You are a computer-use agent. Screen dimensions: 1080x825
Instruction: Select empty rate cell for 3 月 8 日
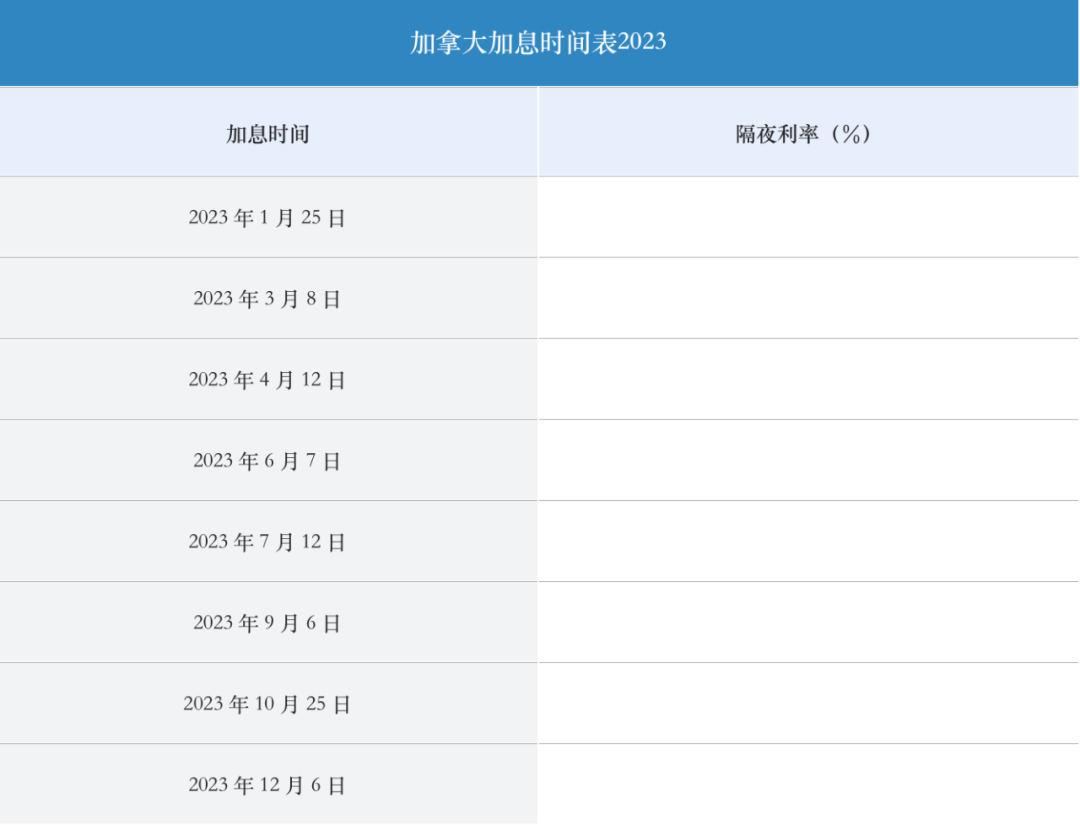click(x=808, y=298)
